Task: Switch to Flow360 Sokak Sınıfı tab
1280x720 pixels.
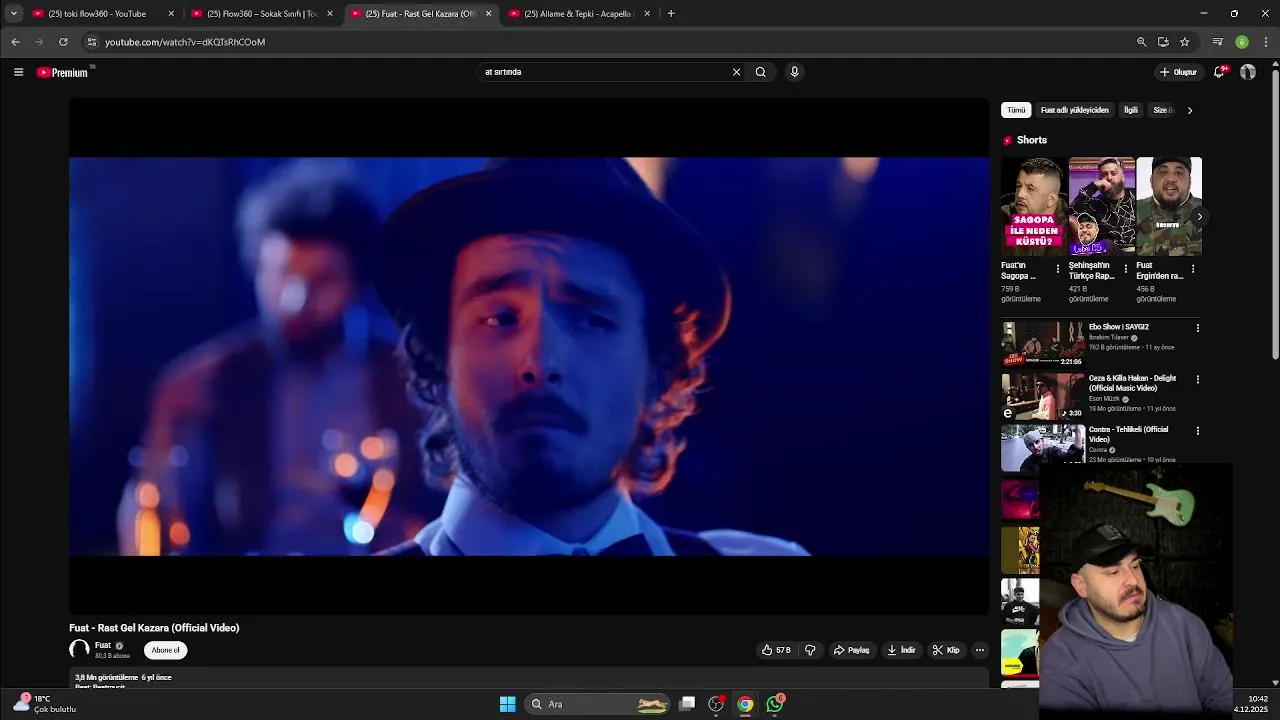Action: [262, 14]
